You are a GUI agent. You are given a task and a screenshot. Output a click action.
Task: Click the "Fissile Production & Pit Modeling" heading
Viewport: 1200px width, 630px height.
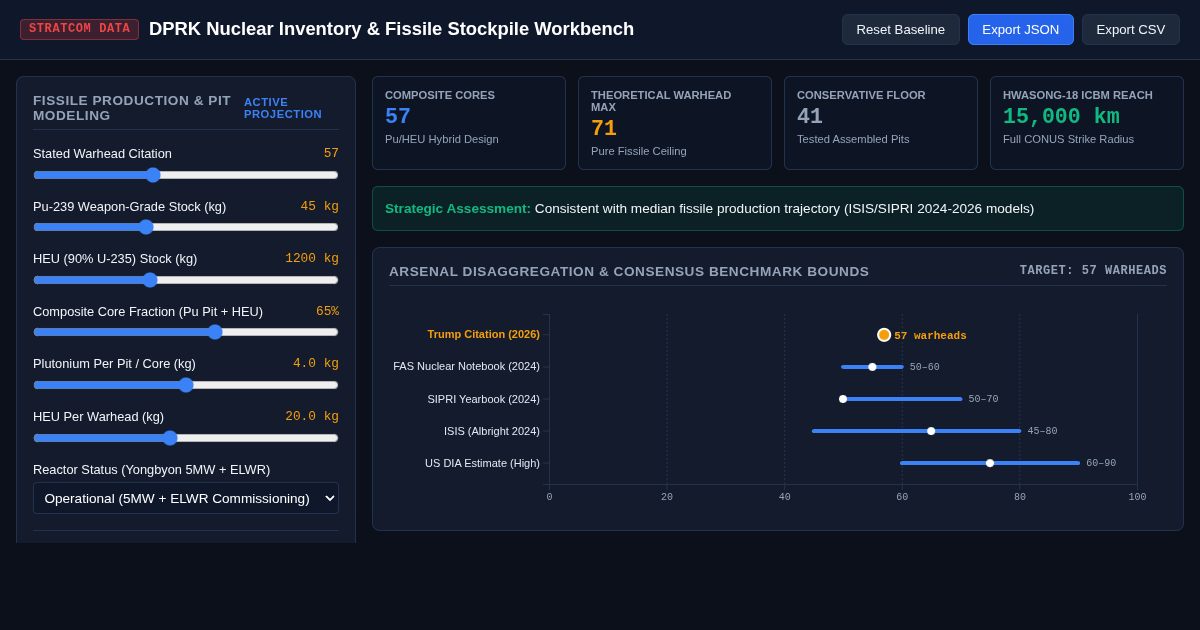pos(132,108)
